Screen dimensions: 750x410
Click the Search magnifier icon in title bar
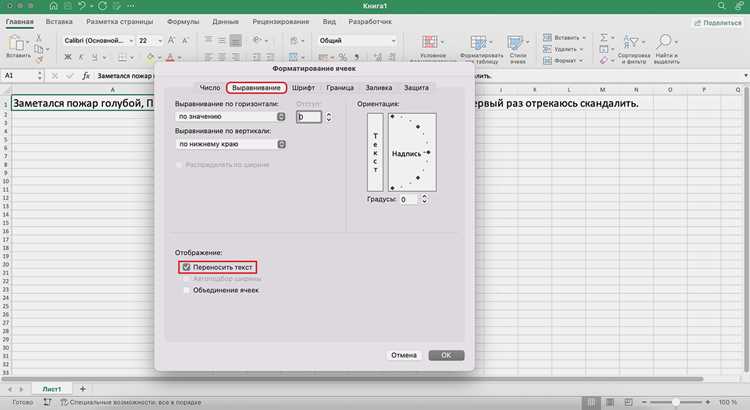[722, 6]
